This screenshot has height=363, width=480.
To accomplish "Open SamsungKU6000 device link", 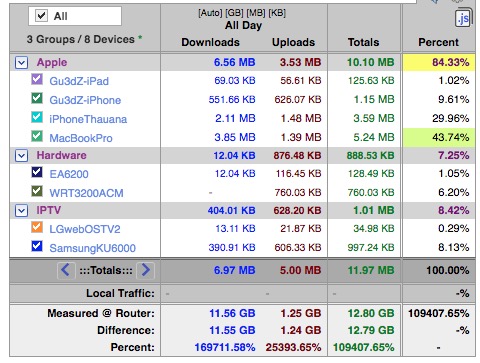I will click(92, 248).
